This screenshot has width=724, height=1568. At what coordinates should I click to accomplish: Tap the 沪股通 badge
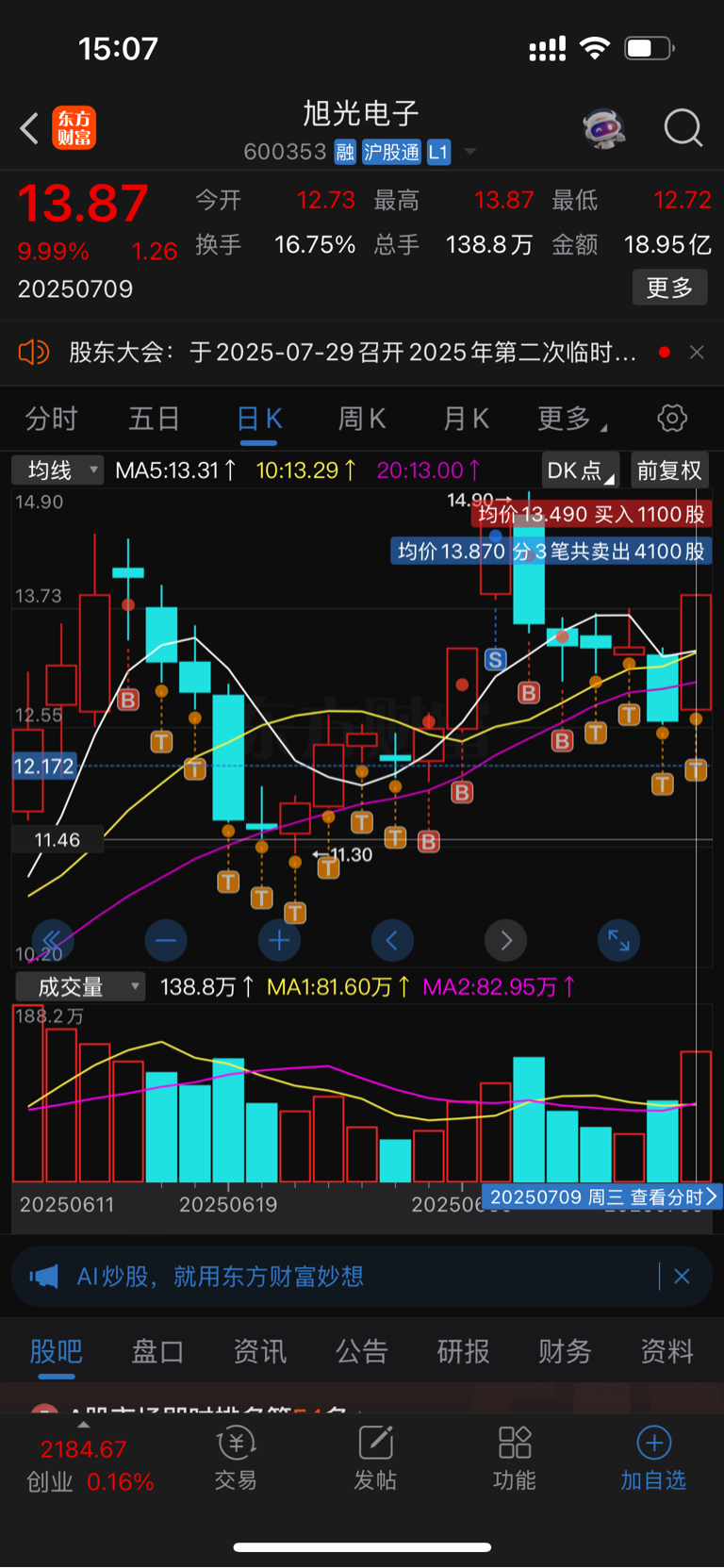391,152
